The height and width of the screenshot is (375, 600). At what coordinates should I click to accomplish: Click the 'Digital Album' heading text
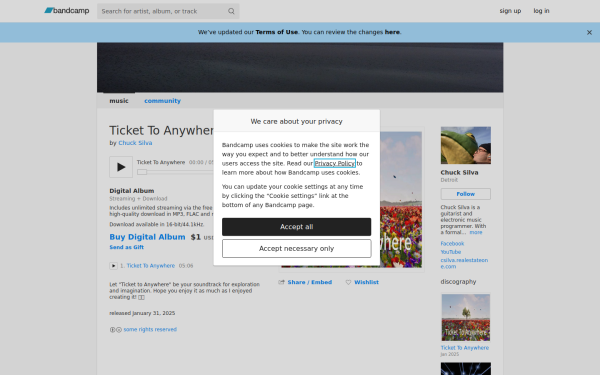click(132, 191)
